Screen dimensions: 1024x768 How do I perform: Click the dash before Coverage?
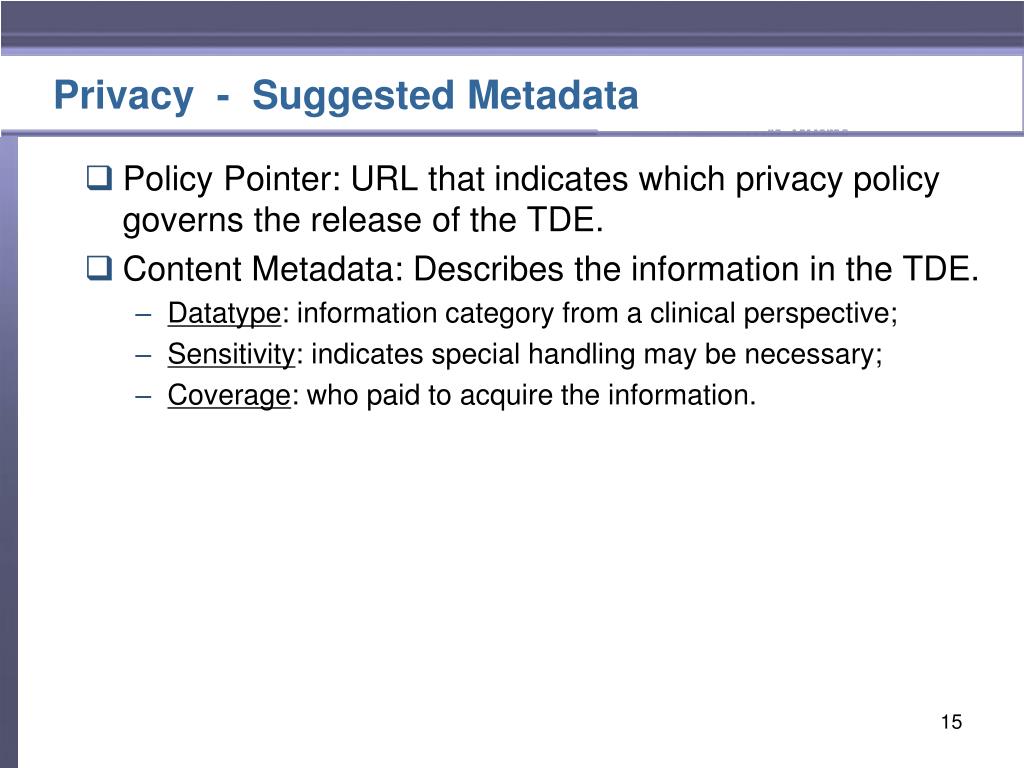coord(144,397)
